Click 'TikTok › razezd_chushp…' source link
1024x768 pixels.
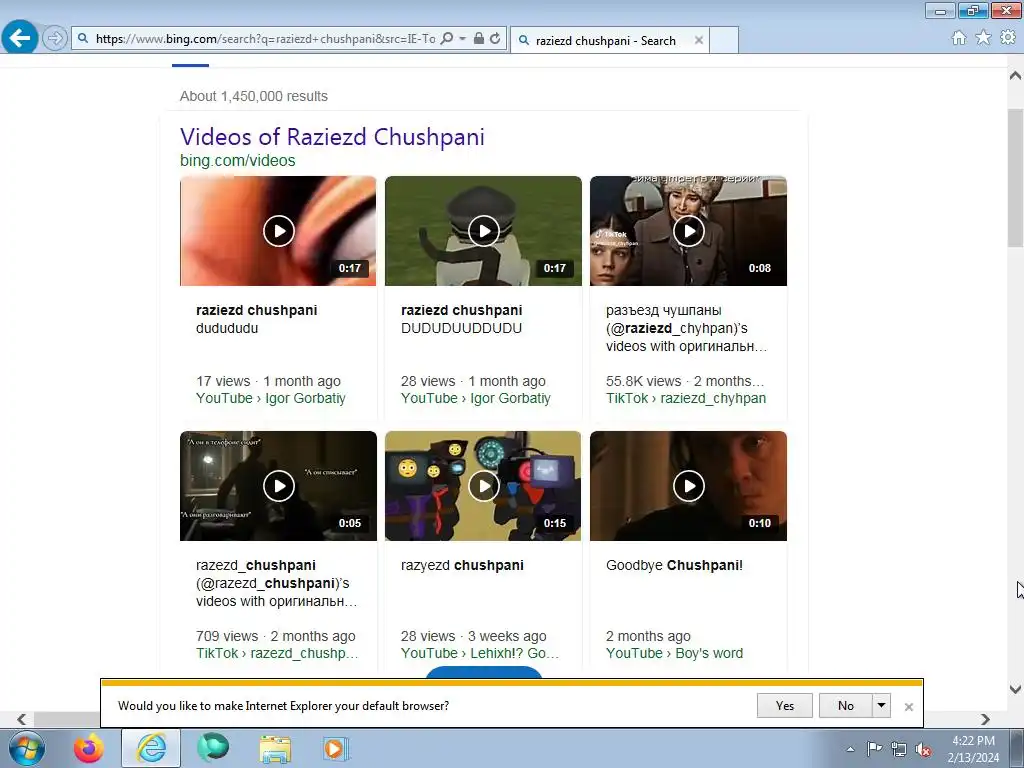click(277, 653)
